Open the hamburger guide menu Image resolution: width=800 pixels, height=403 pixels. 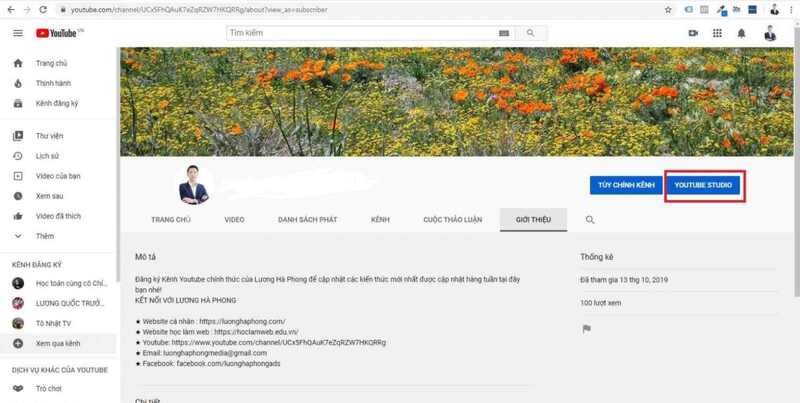point(17,33)
